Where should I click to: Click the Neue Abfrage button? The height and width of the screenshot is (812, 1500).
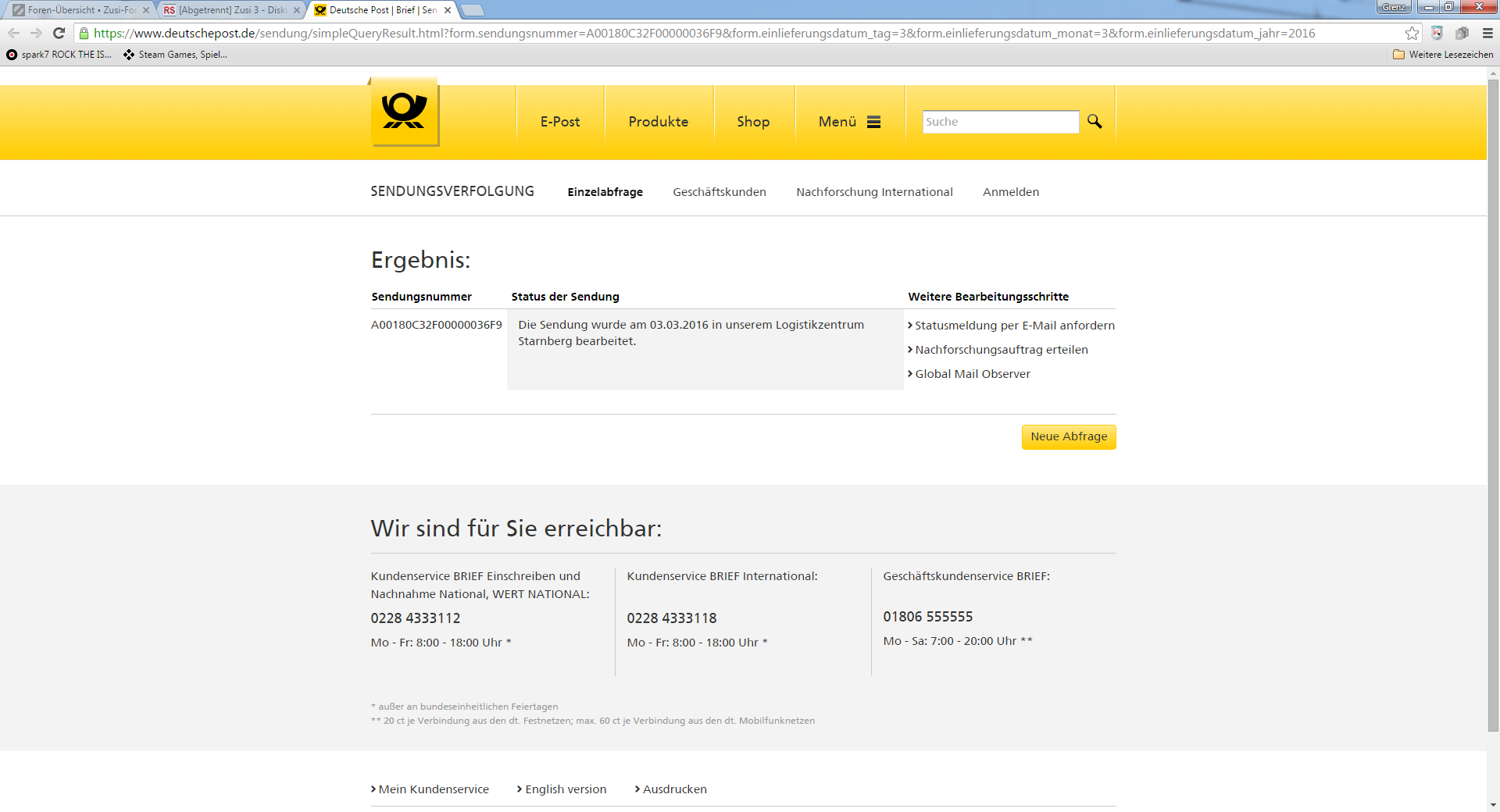point(1069,437)
